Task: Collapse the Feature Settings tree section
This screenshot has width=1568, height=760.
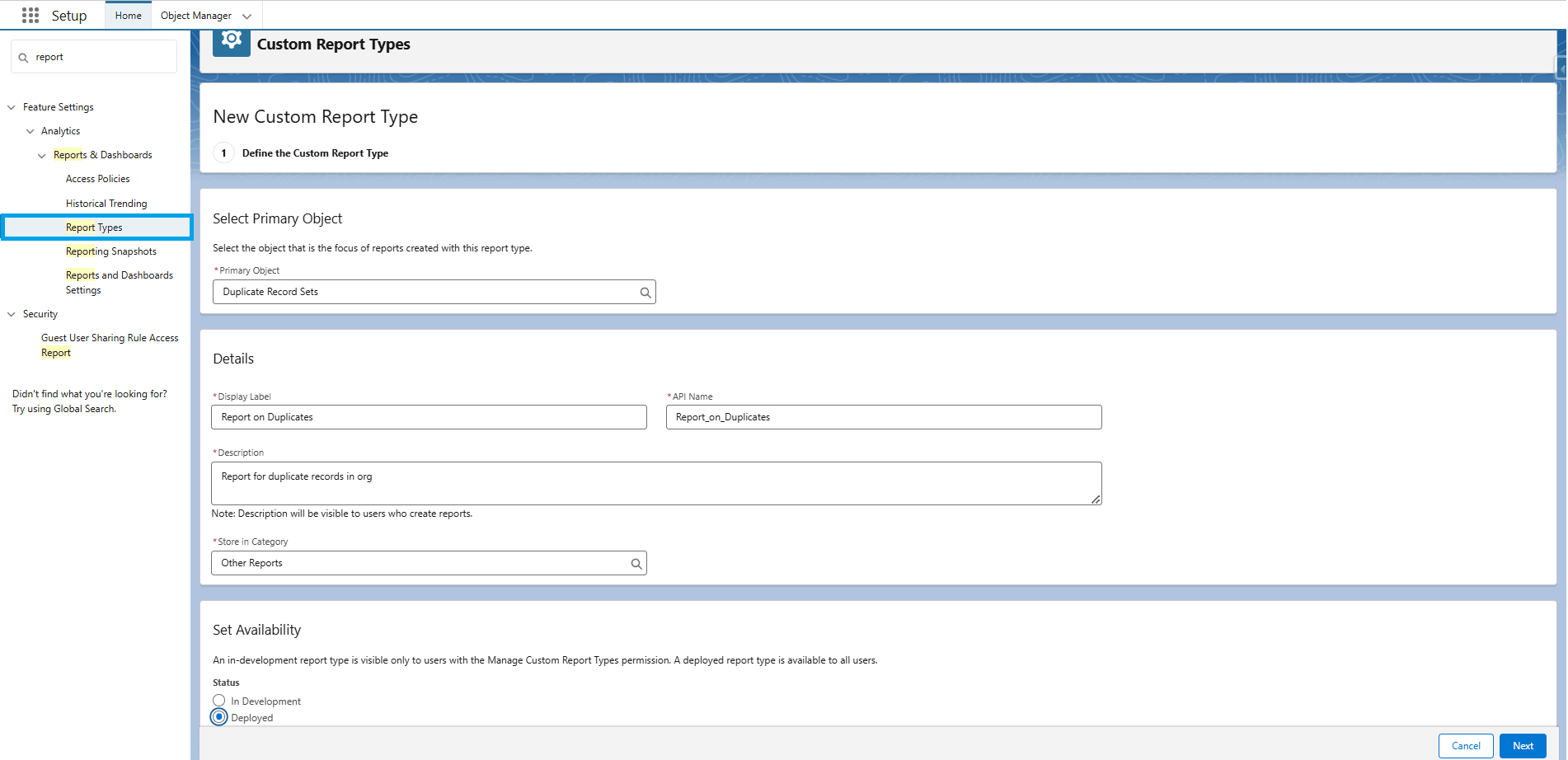Action: coord(12,107)
